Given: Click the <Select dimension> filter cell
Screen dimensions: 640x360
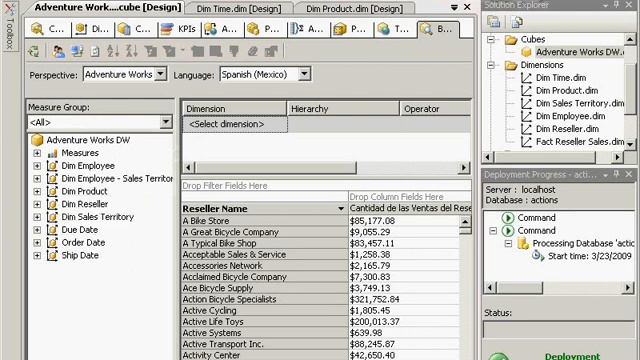Looking at the screenshot, I should tap(235, 124).
